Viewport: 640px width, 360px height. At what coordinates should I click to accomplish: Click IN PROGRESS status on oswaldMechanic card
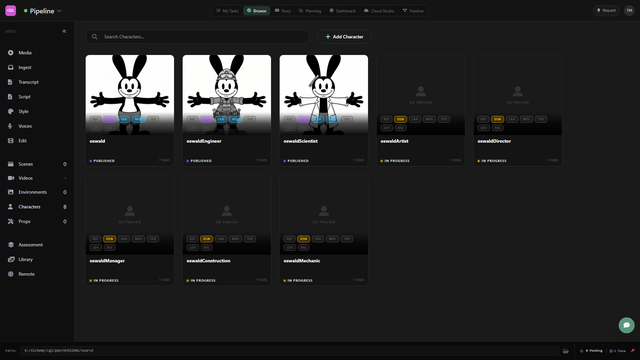(298, 280)
